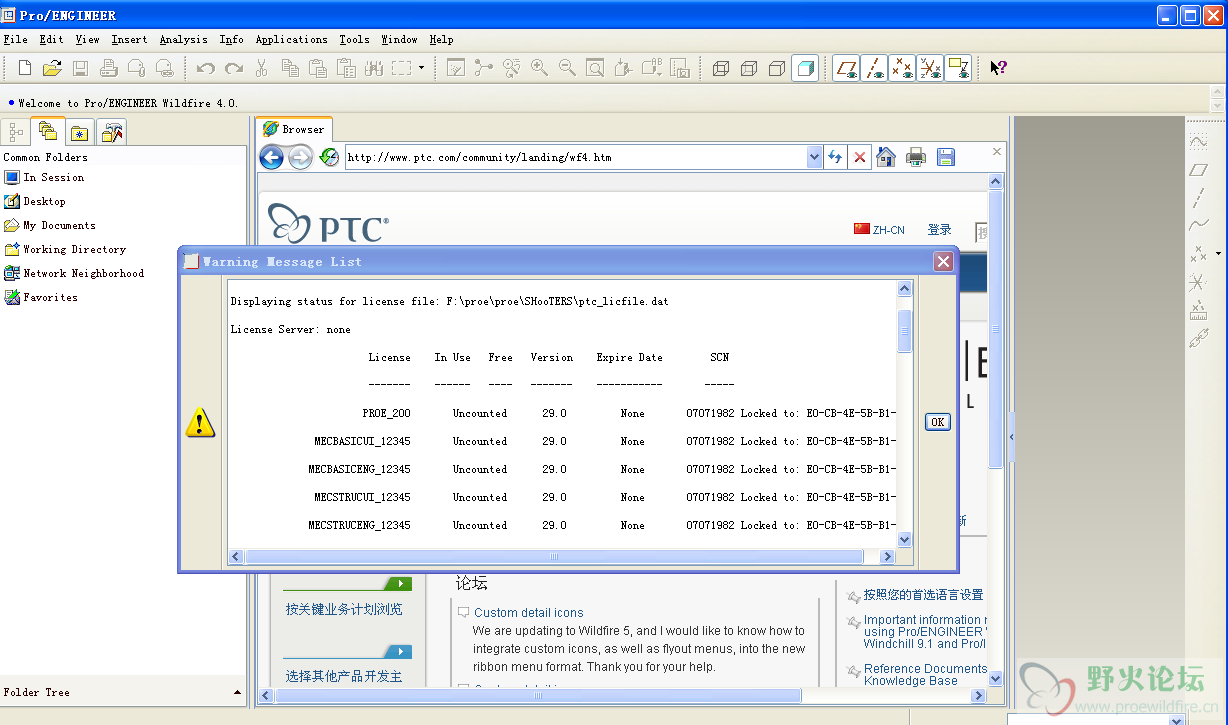This screenshot has height=725, width=1228.
Task: Toggle datum axes display
Action: coord(874,68)
